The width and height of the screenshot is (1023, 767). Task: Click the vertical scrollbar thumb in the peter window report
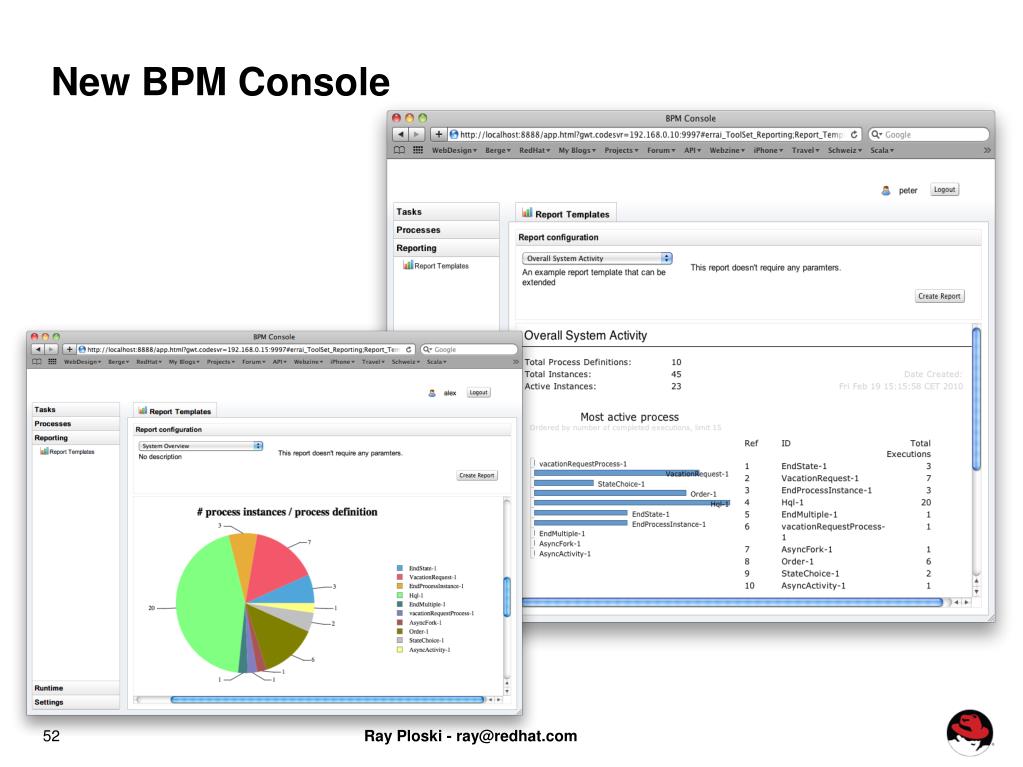click(976, 399)
